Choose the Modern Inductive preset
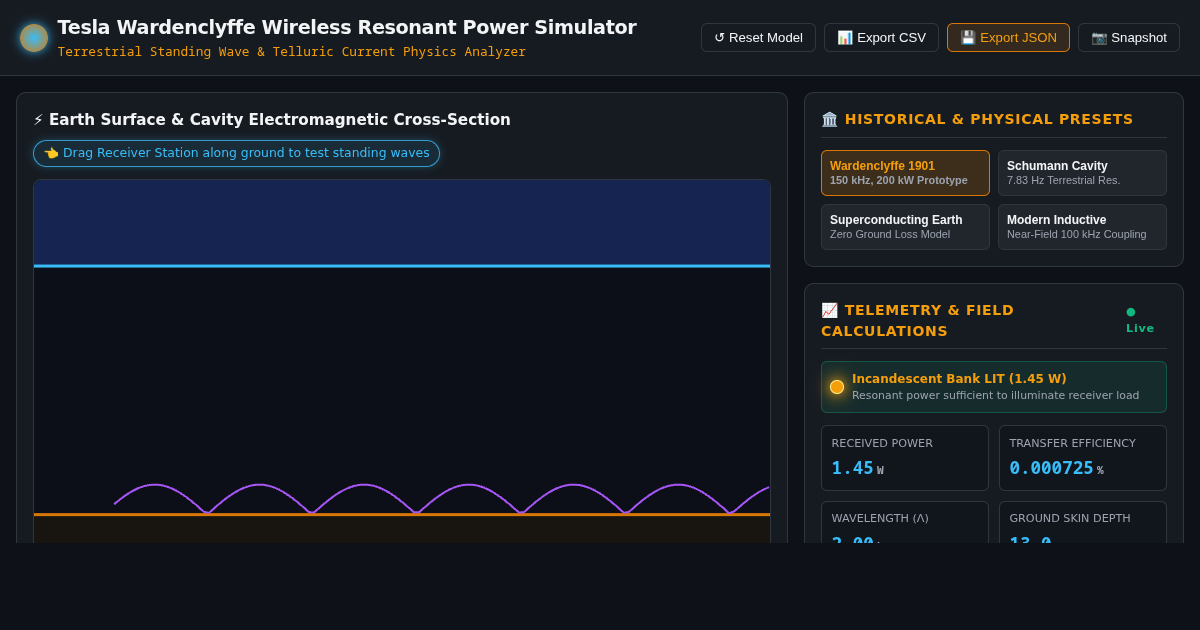Screen dimensions: 1200x630 pos(1082,227)
